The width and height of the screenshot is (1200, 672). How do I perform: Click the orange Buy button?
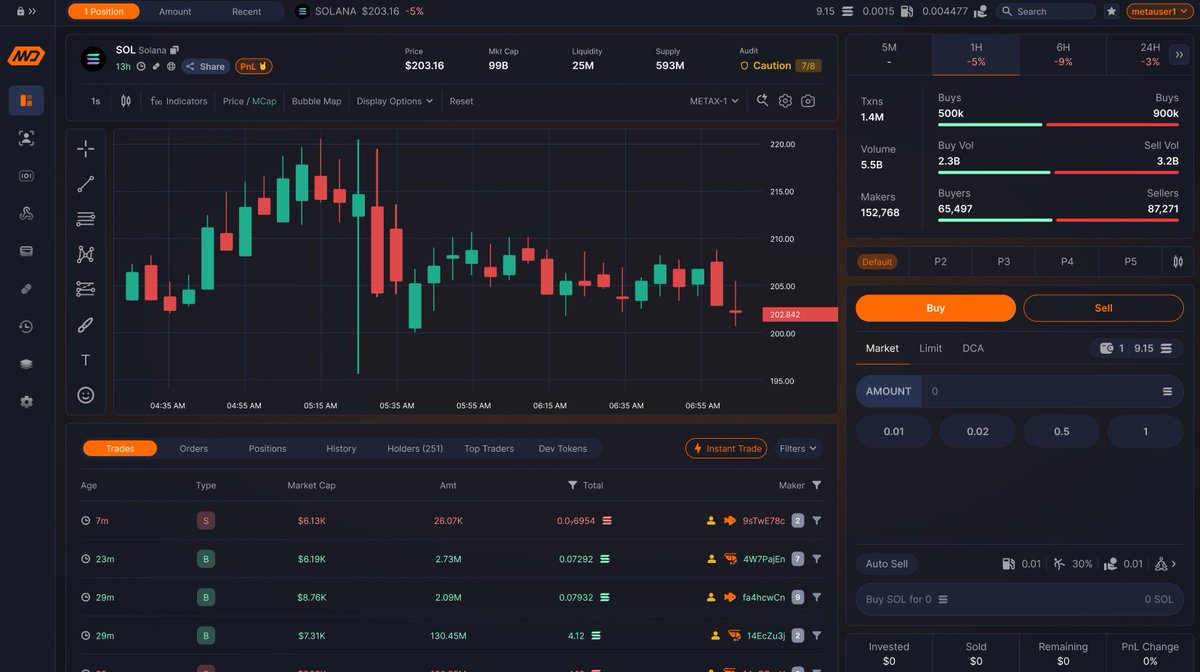(934, 307)
